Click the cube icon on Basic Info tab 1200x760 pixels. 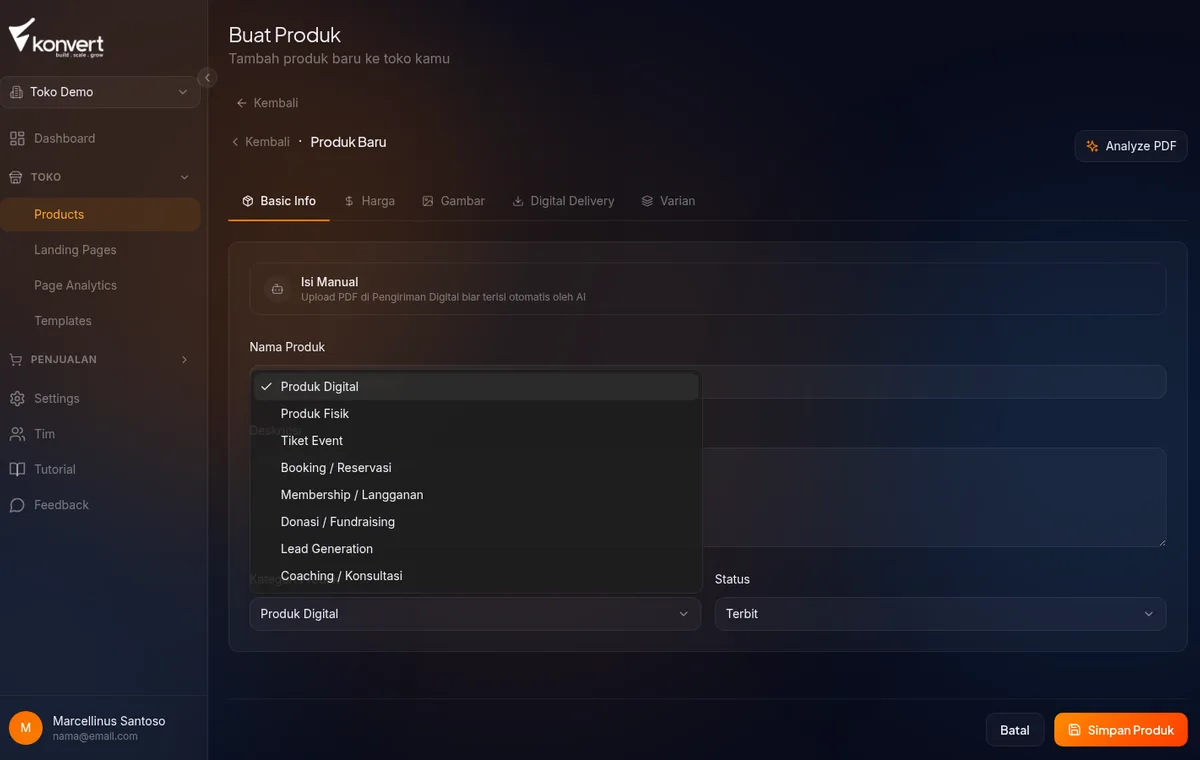(248, 201)
